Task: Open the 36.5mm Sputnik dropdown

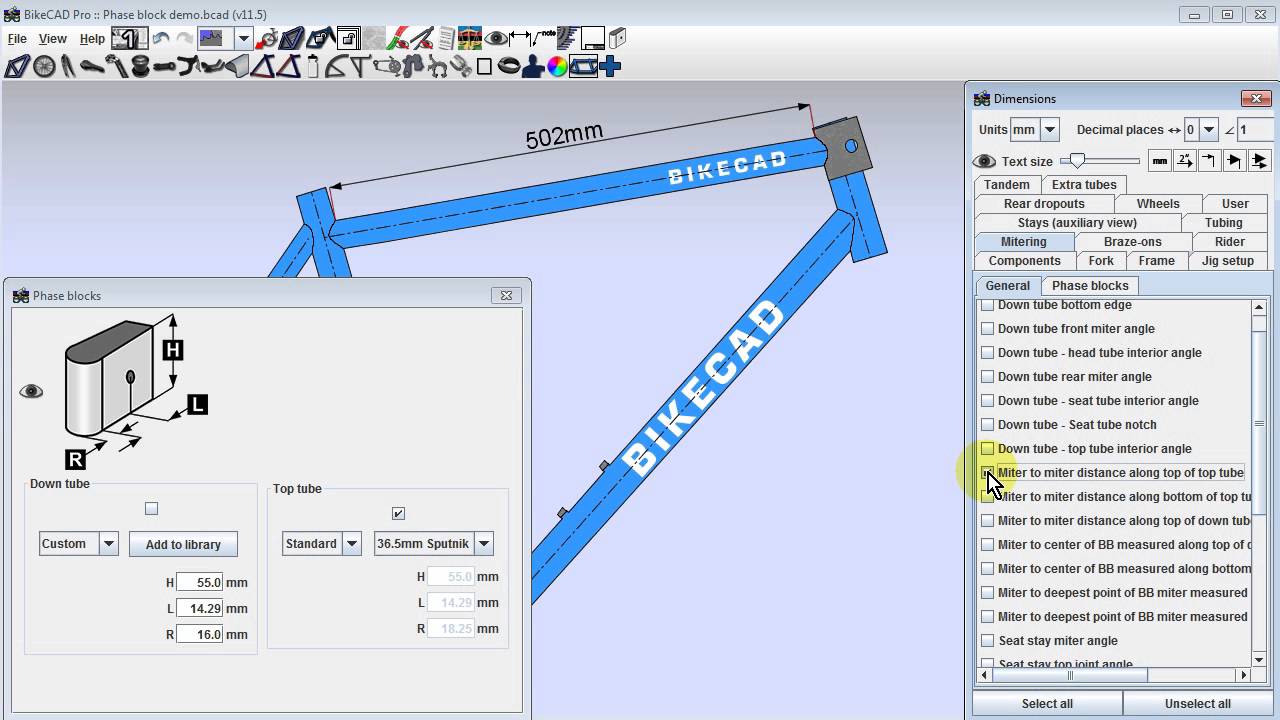Action: point(484,544)
